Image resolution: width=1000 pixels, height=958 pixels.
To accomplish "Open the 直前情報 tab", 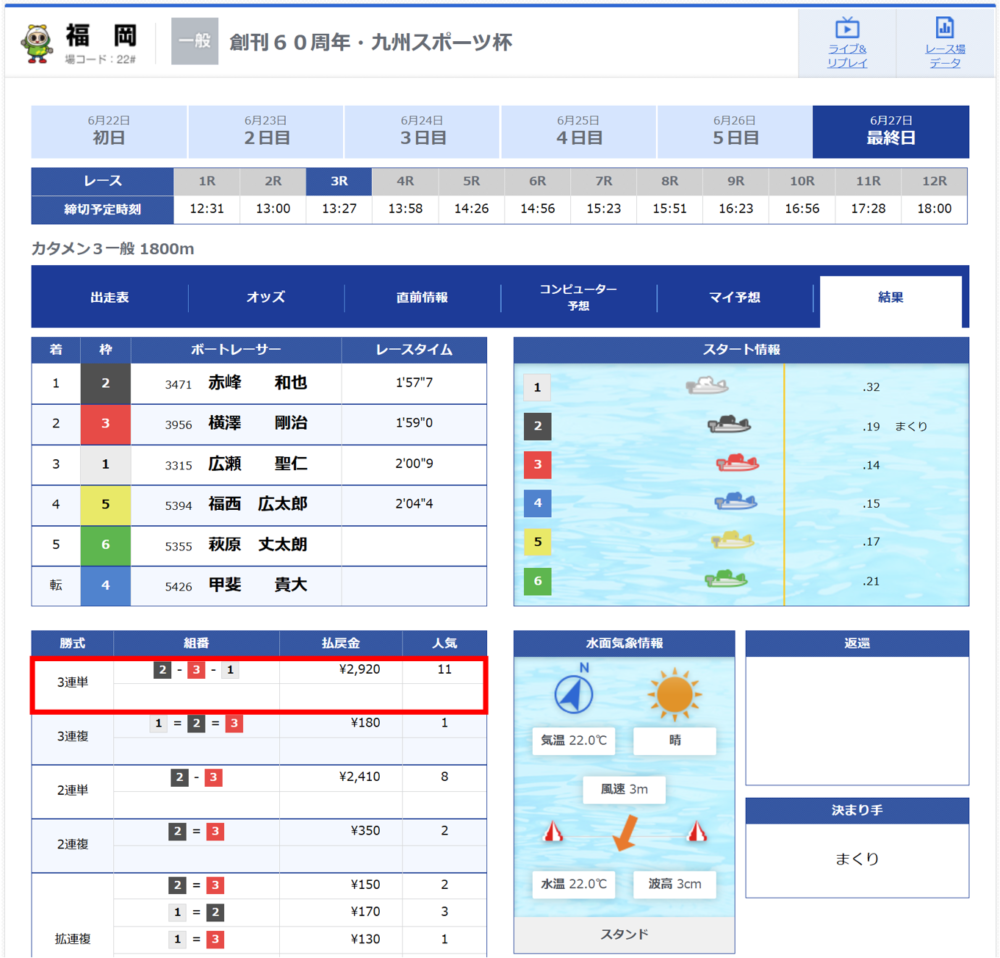I will coord(422,297).
